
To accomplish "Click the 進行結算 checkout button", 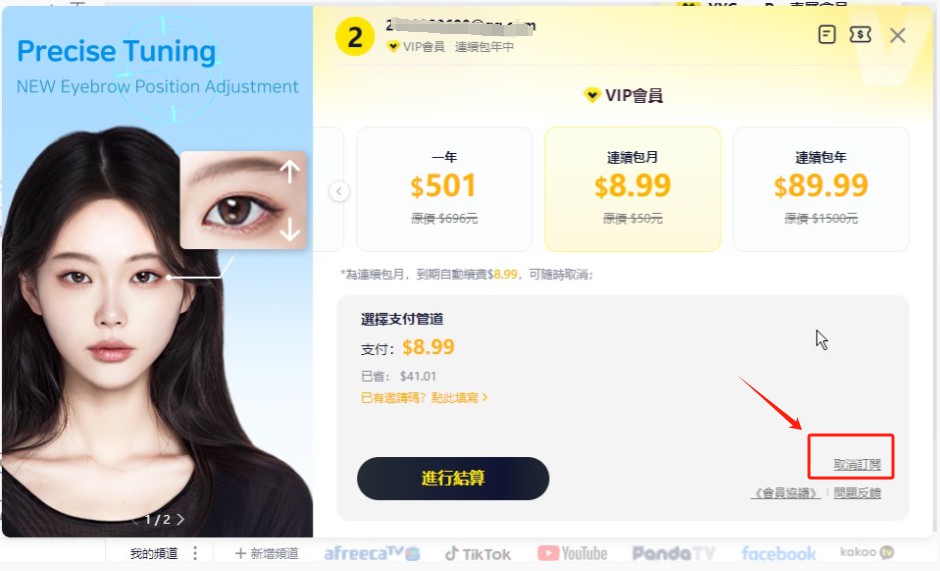I will (453, 478).
